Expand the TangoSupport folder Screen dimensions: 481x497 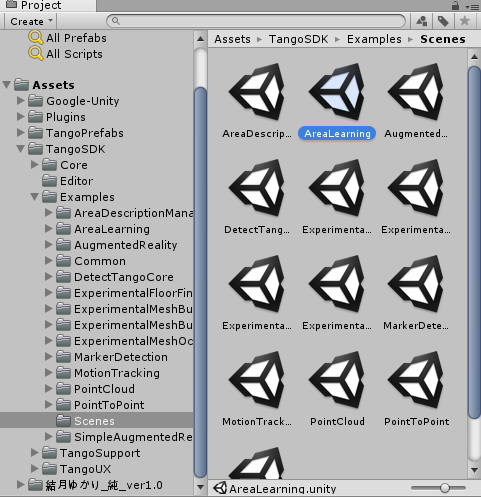tap(35, 453)
